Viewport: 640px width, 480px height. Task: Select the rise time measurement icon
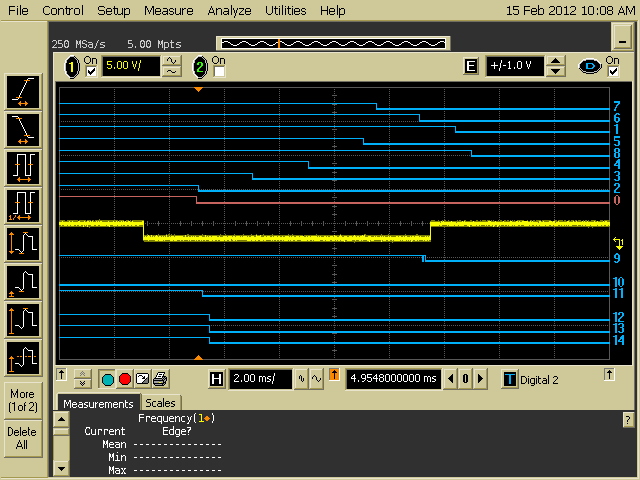23,91
